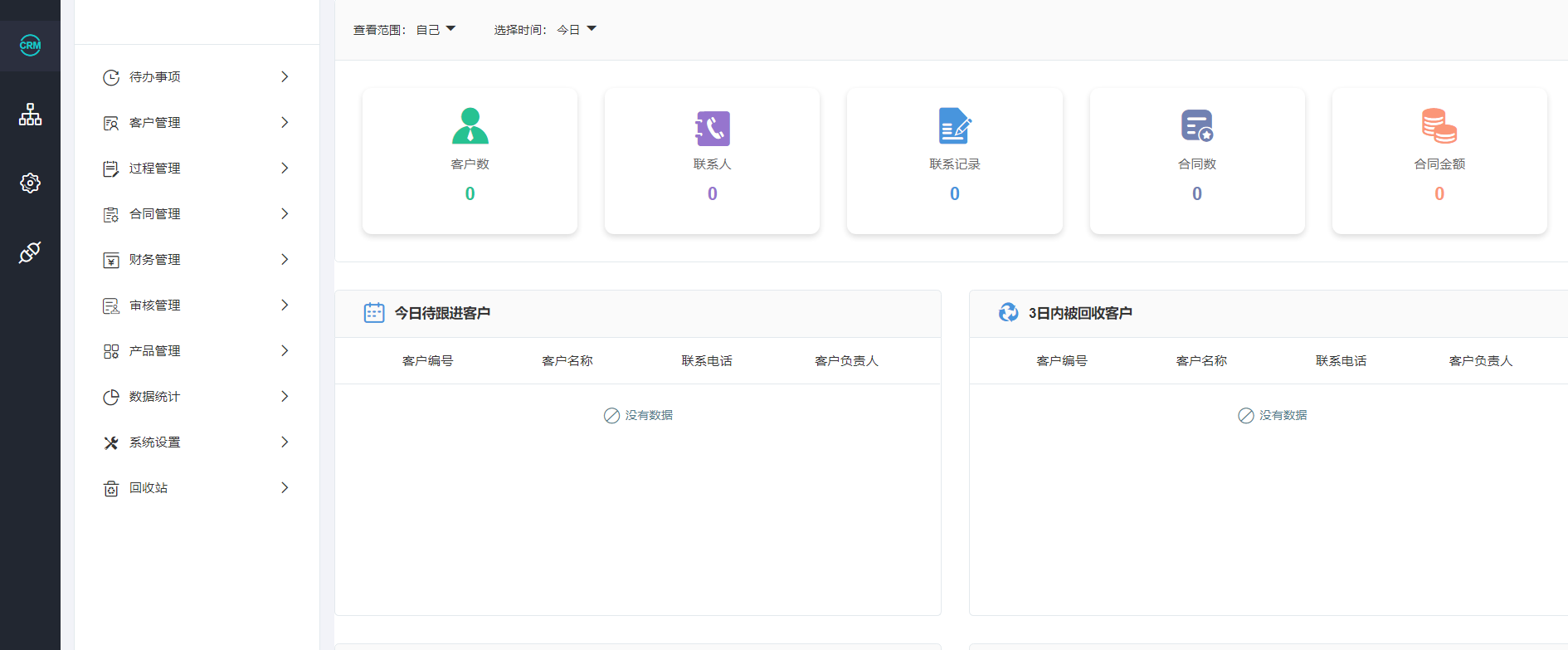Image resolution: width=1568 pixels, height=650 pixels.
Task: Open the organization structure sidebar icon
Action: 30,115
